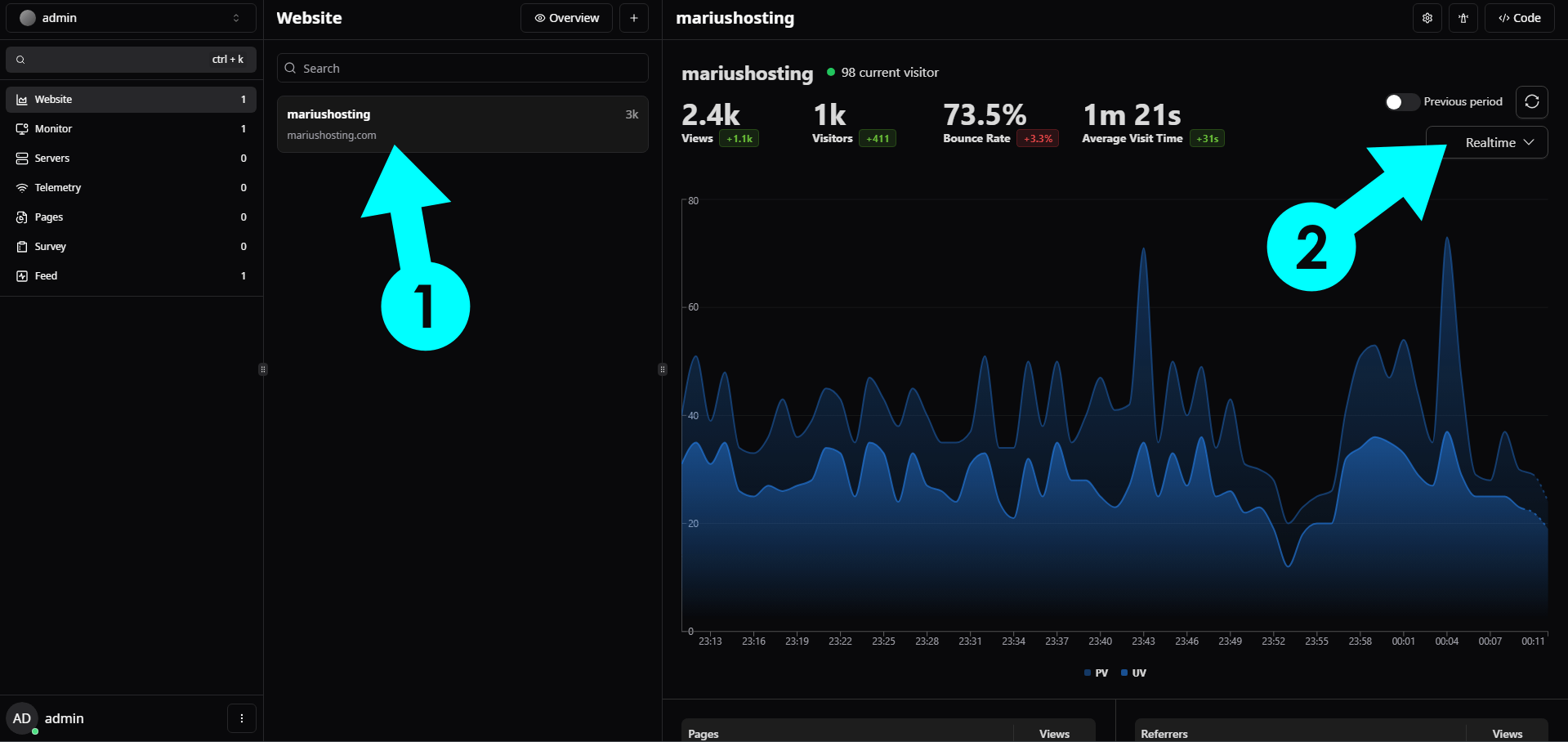Screen dimensions: 1568x742
Task: Open the Website menu item
Action: [x=131, y=100]
